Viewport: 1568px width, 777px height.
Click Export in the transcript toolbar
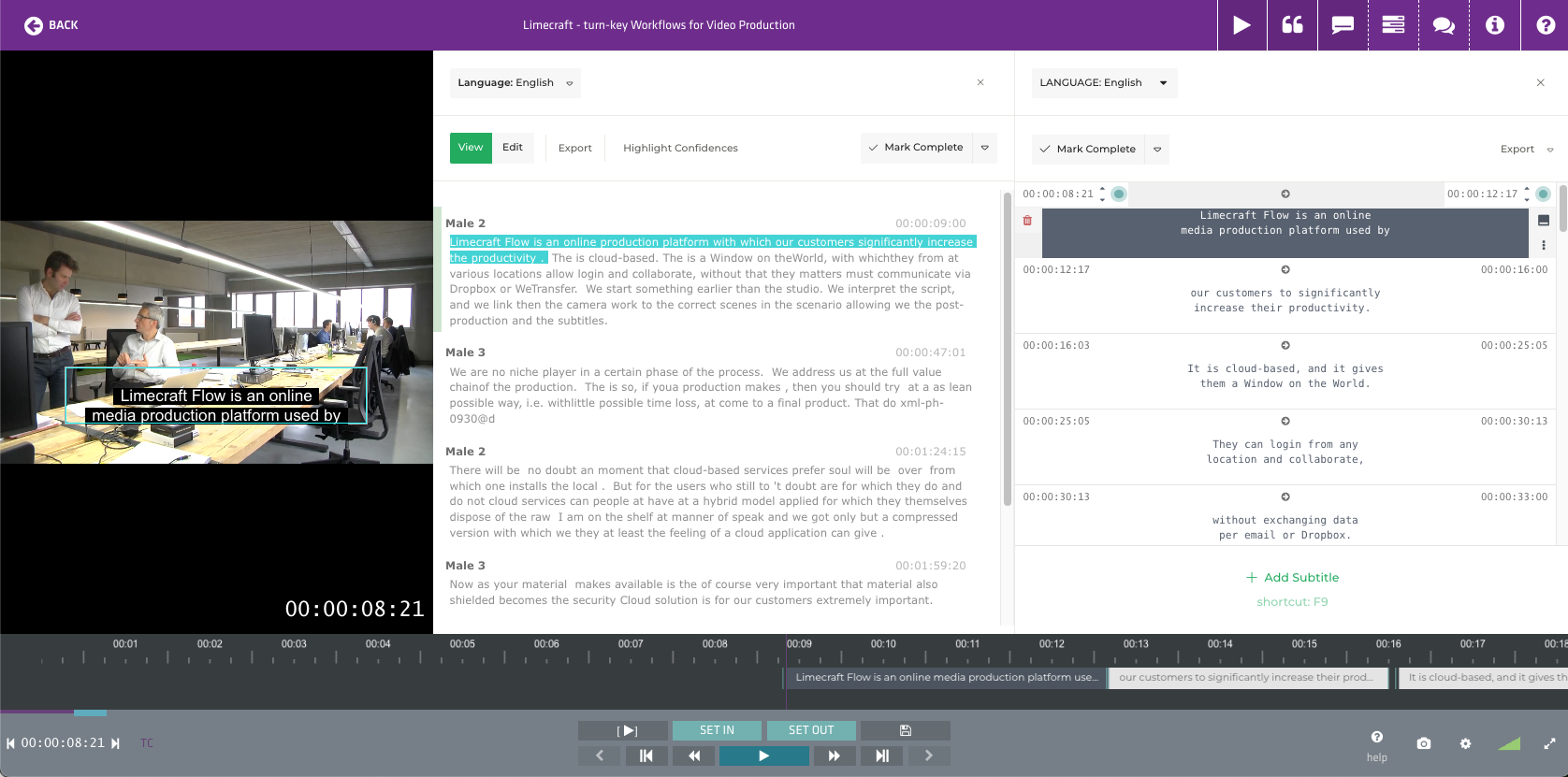pyautogui.click(x=574, y=148)
